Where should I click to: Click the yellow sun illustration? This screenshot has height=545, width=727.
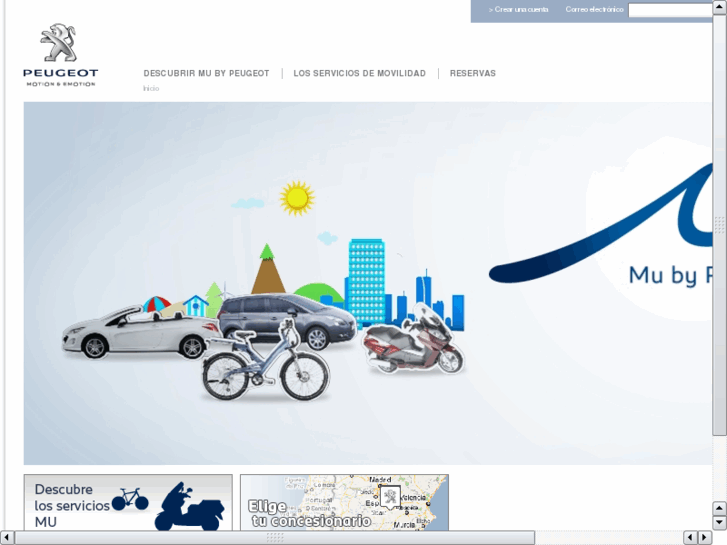[x=297, y=199]
